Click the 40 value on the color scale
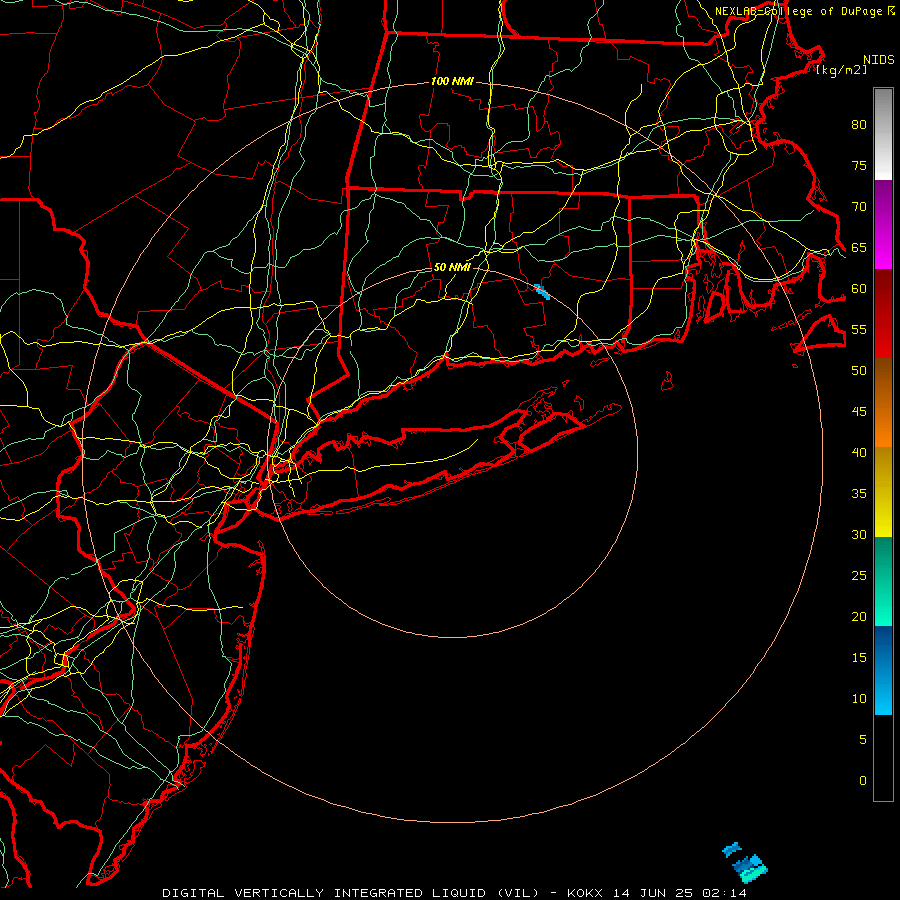This screenshot has height=900, width=900. point(859,453)
